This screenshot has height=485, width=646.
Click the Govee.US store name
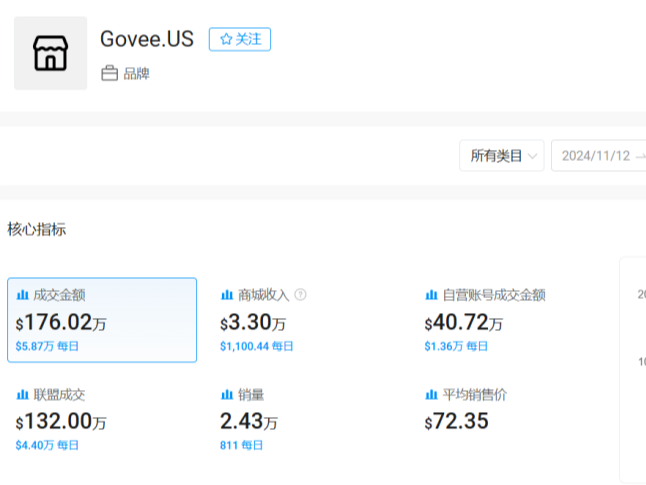[147, 39]
